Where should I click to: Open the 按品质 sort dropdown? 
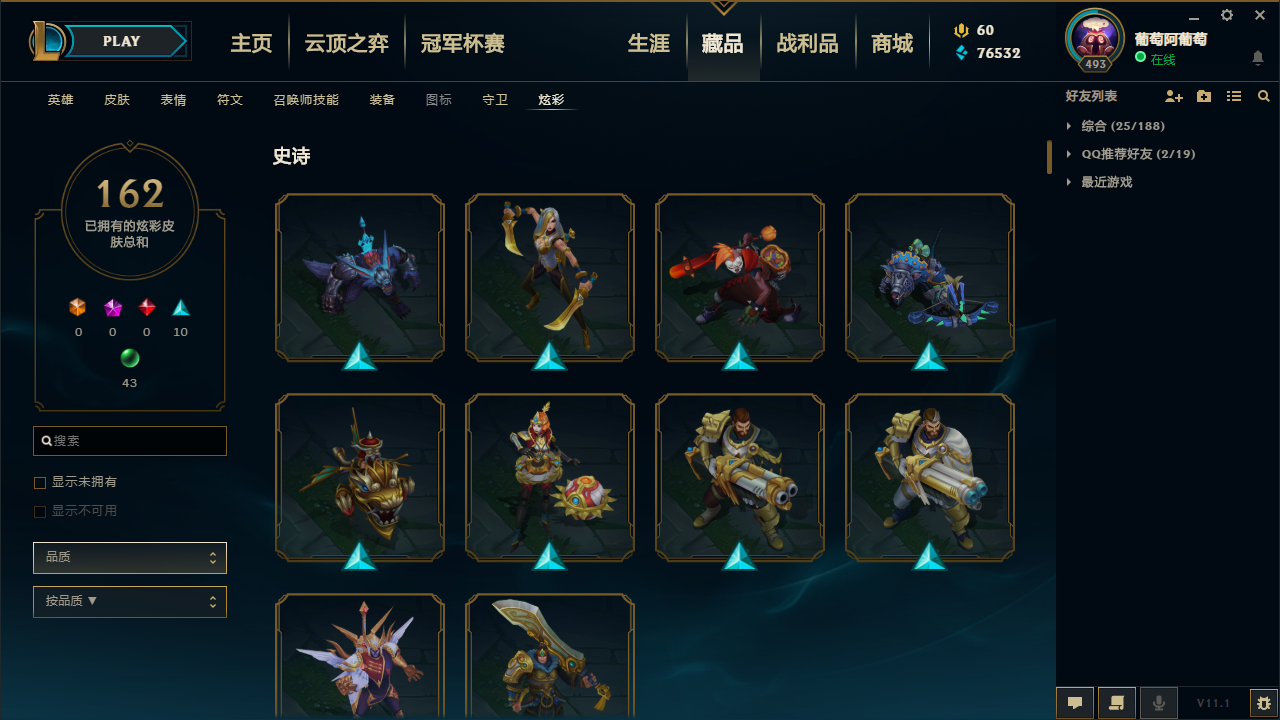click(130, 602)
